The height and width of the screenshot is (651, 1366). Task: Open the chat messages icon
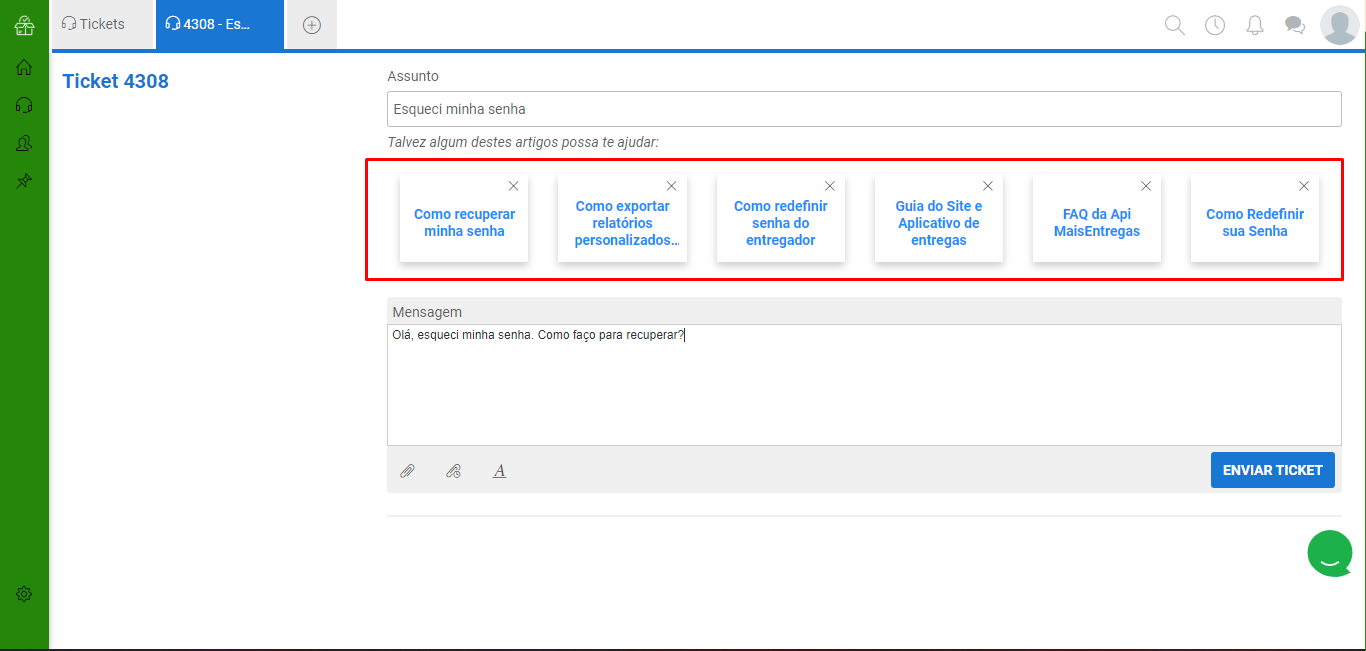pyautogui.click(x=1295, y=25)
